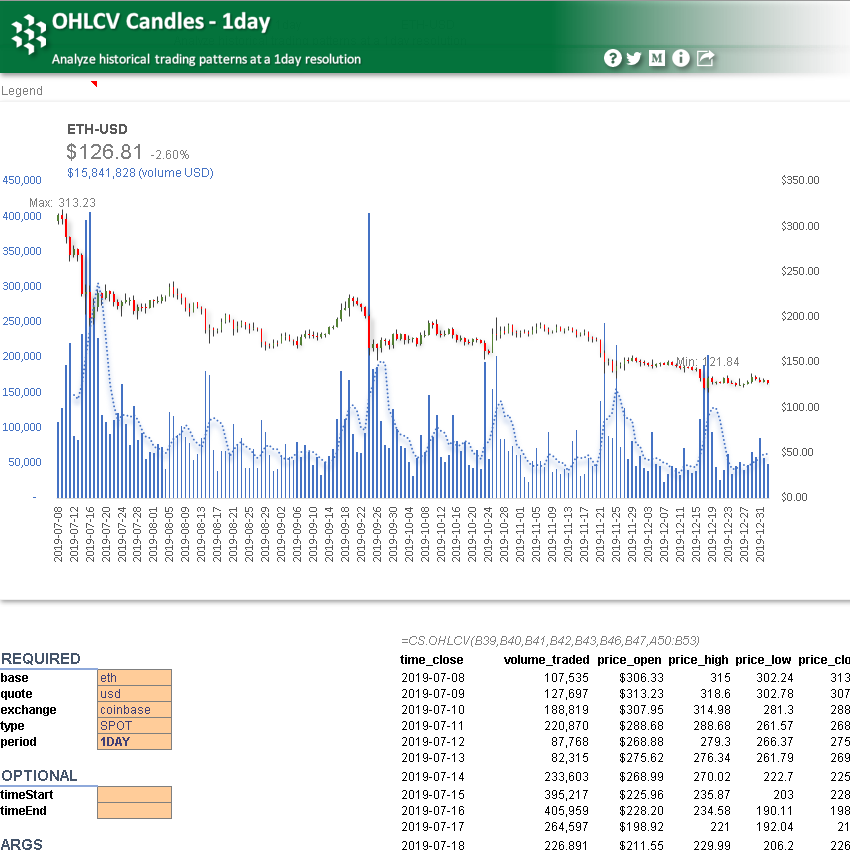Open the Medium icon in the header
Screen dimensions: 850x850
coord(657,58)
